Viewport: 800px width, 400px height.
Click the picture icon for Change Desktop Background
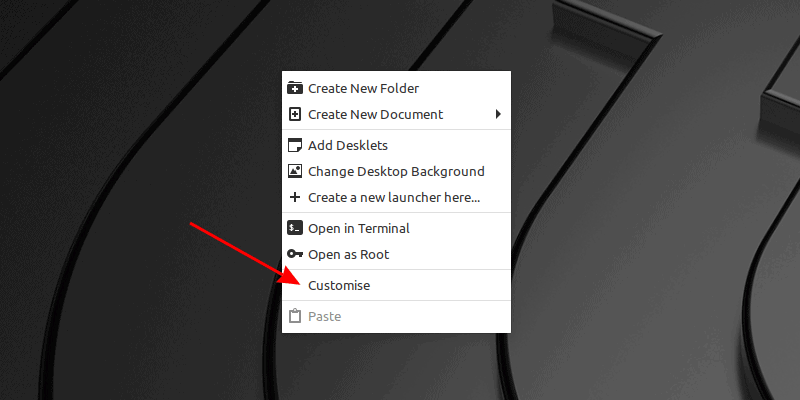(x=295, y=171)
